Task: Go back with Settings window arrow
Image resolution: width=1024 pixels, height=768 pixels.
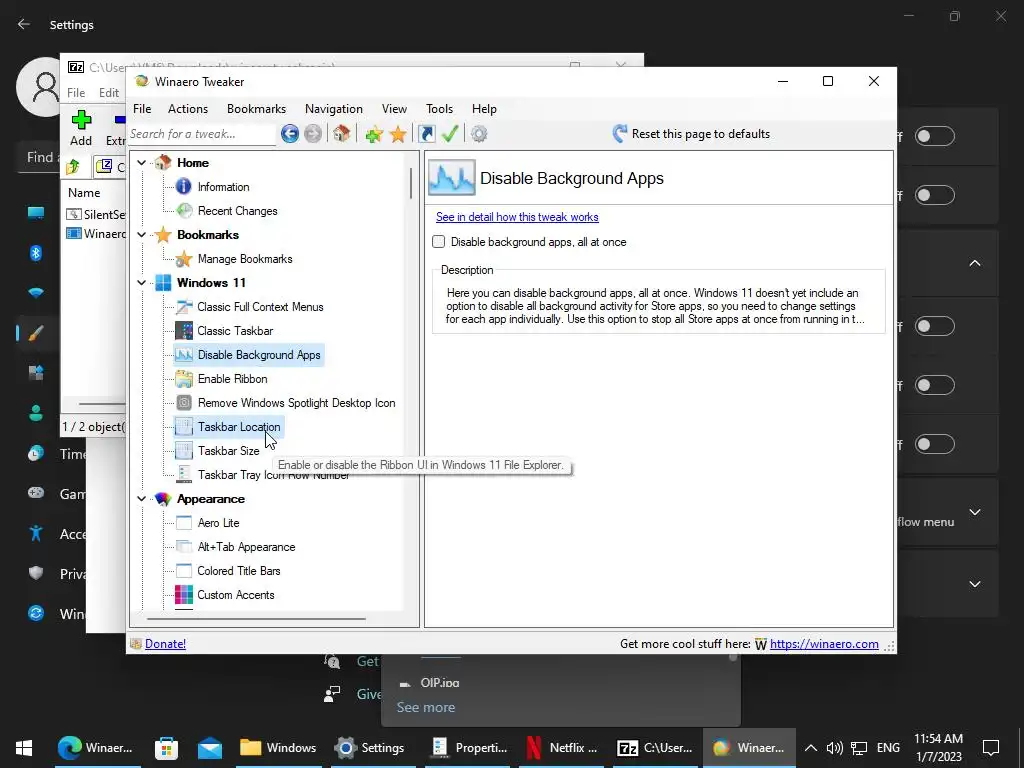Action: click(x=24, y=24)
